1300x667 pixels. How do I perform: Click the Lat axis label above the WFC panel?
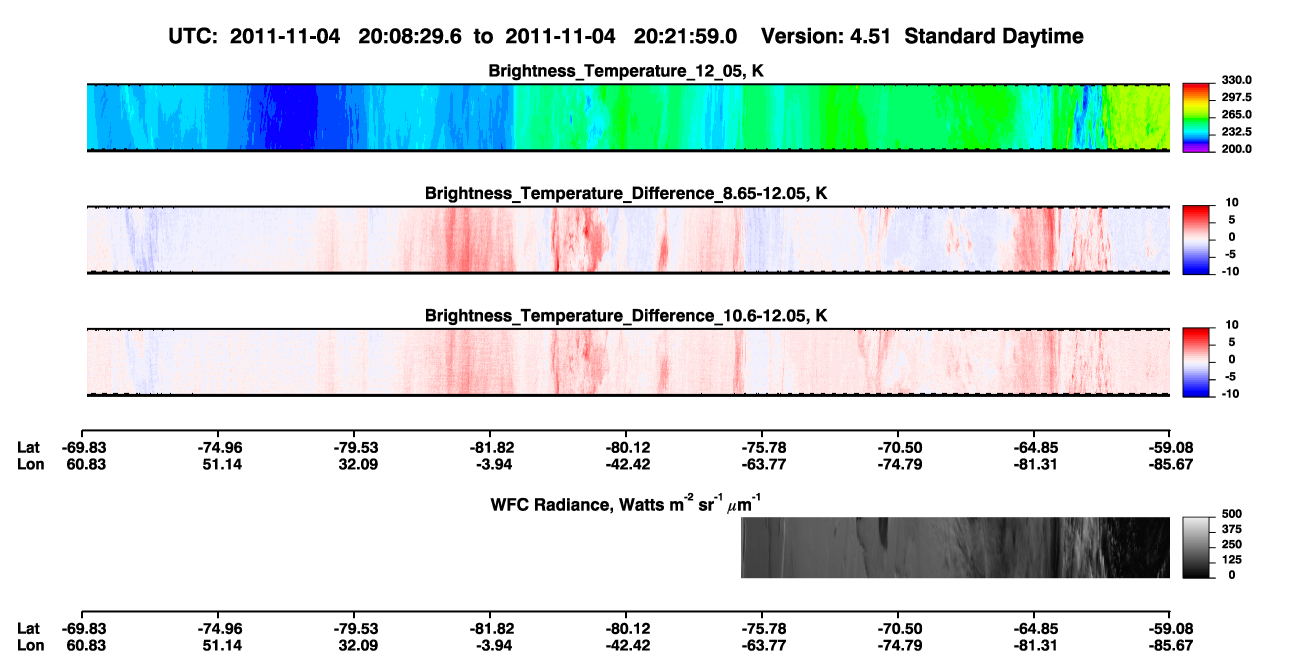click(28, 447)
